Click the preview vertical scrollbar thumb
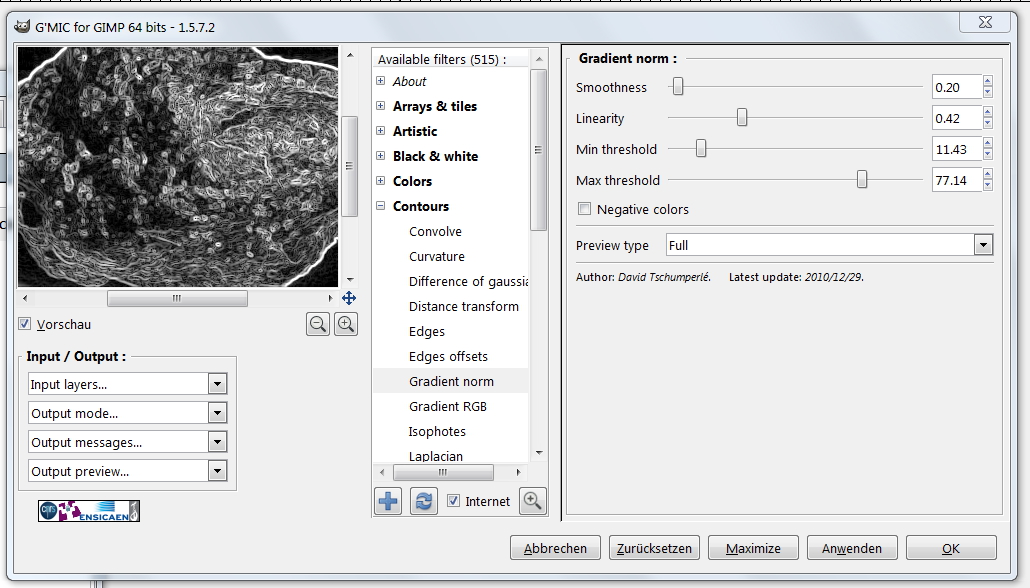This screenshot has width=1030, height=588. point(349,166)
